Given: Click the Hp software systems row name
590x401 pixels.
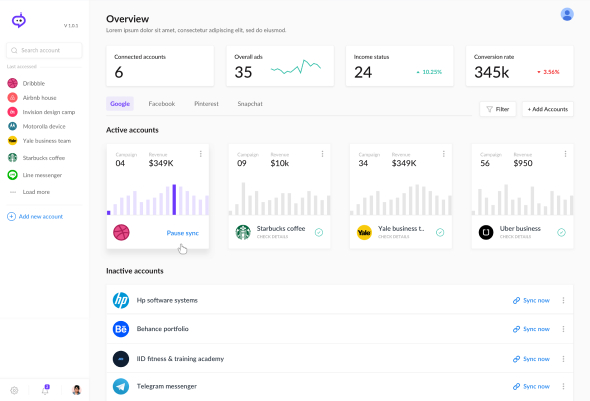Looking at the screenshot, I should tap(167, 300).
